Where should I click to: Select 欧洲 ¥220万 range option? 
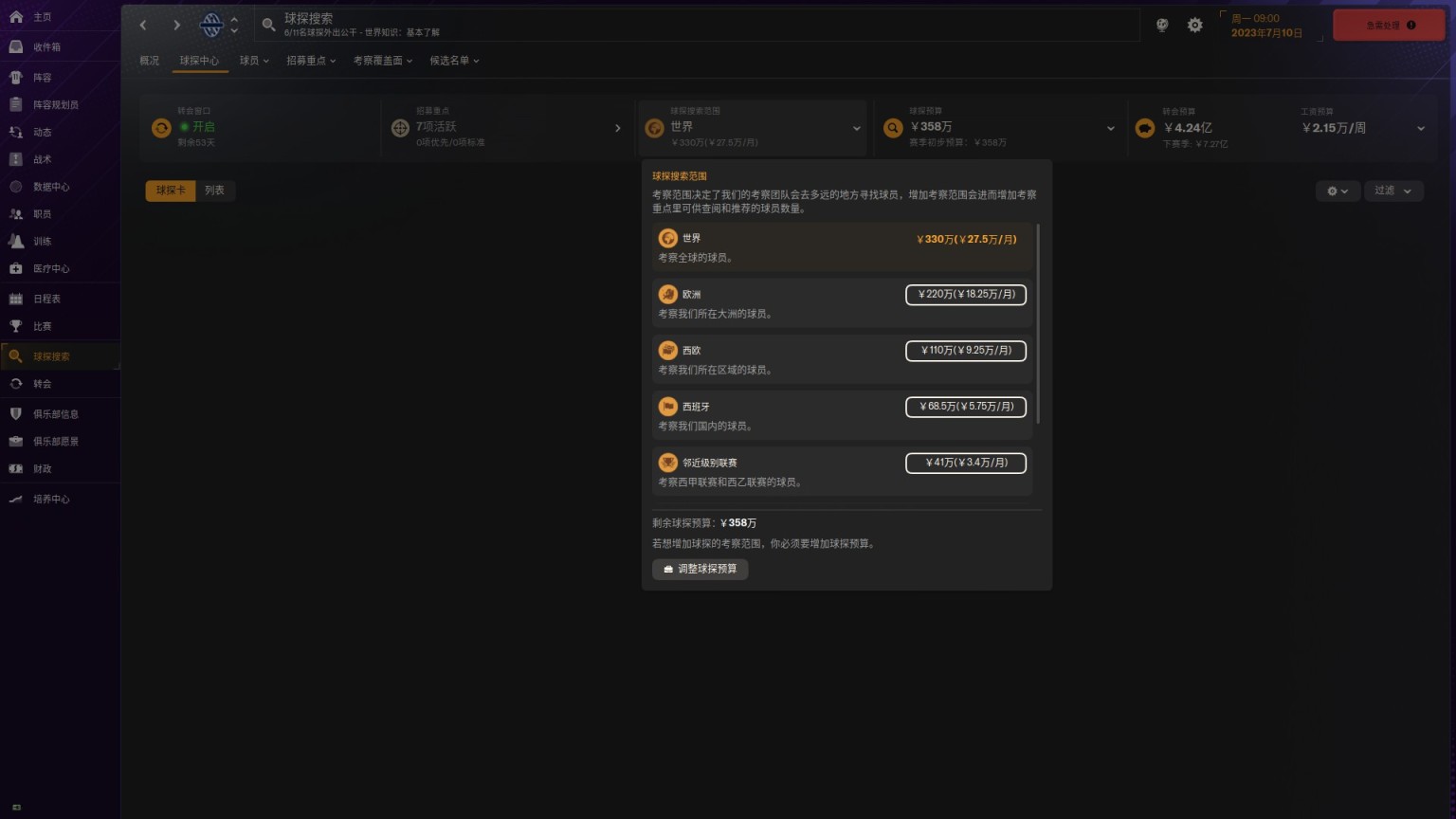[x=966, y=295]
